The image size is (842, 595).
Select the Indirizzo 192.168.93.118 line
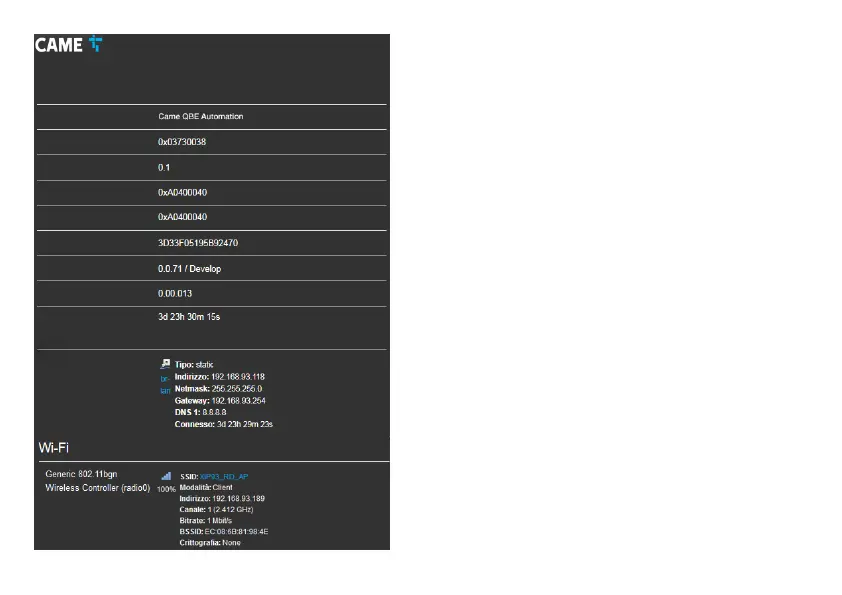click(x=220, y=377)
